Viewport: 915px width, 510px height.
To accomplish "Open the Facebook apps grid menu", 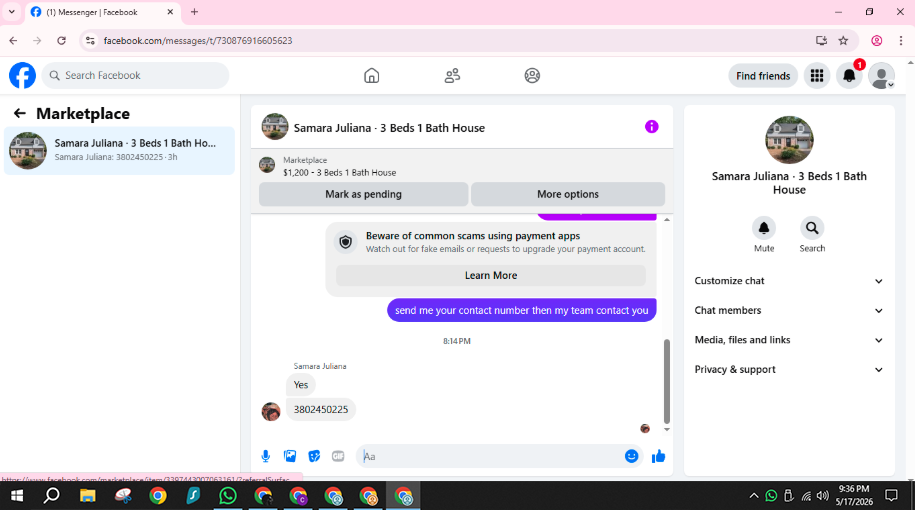I will [817, 76].
